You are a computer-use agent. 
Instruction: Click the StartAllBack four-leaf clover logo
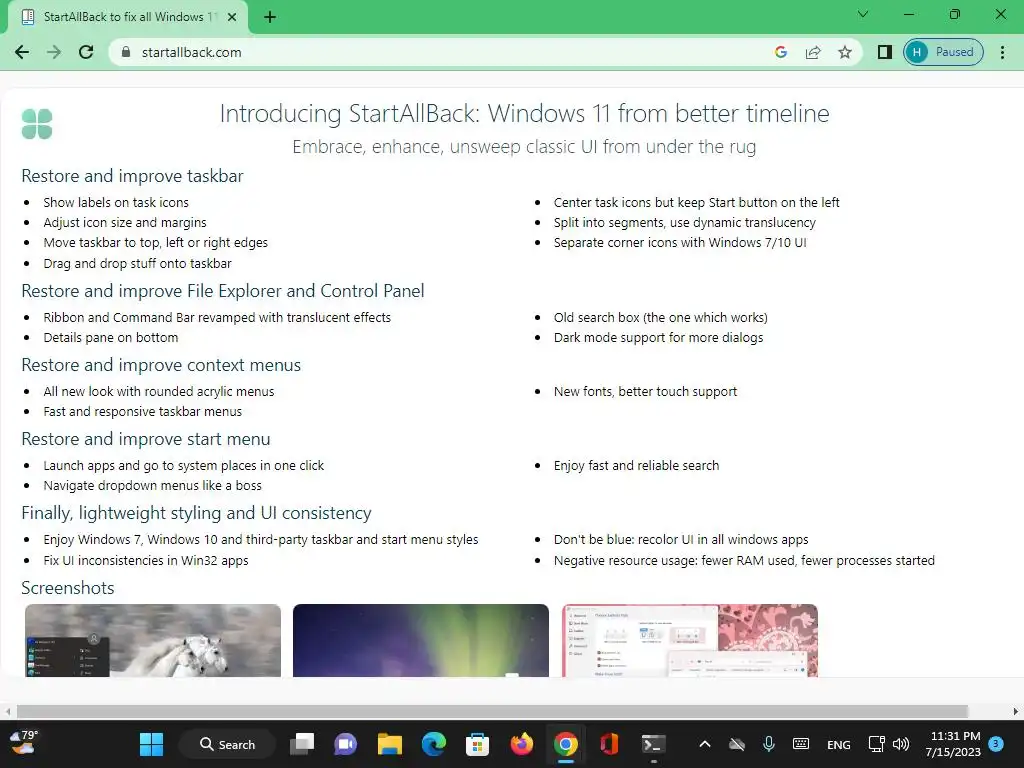coord(37,124)
